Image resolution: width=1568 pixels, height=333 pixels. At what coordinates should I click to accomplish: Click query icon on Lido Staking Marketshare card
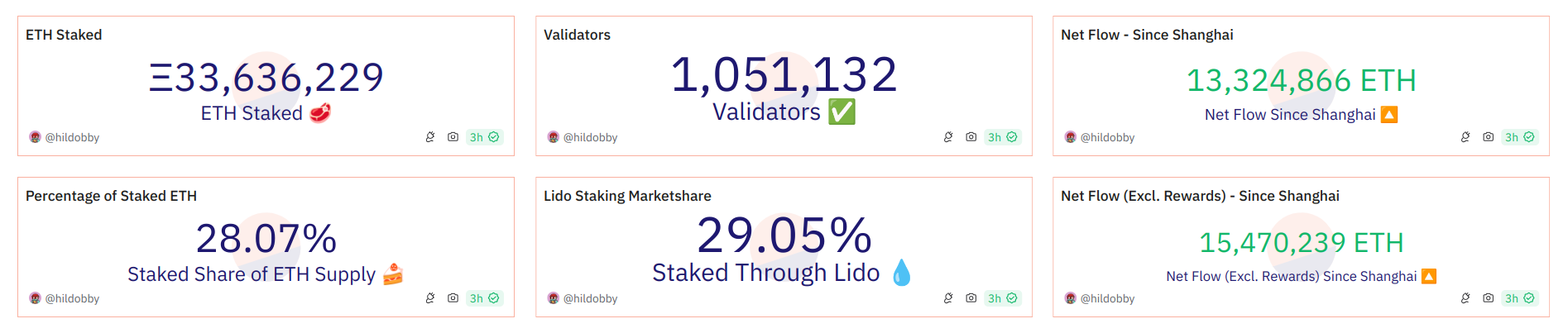tap(948, 298)
